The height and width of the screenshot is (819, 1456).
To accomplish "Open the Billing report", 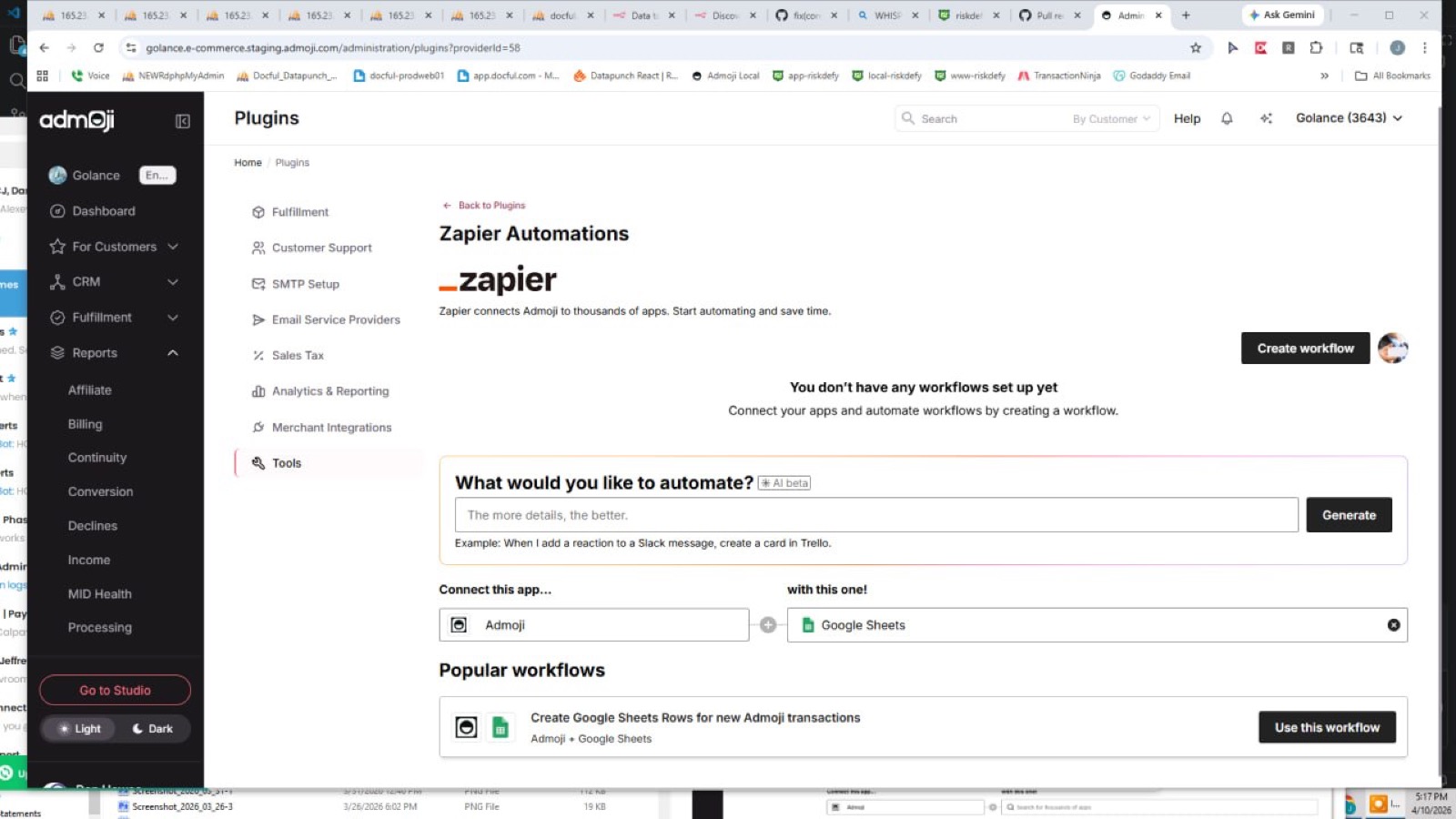I will point(85,424).
